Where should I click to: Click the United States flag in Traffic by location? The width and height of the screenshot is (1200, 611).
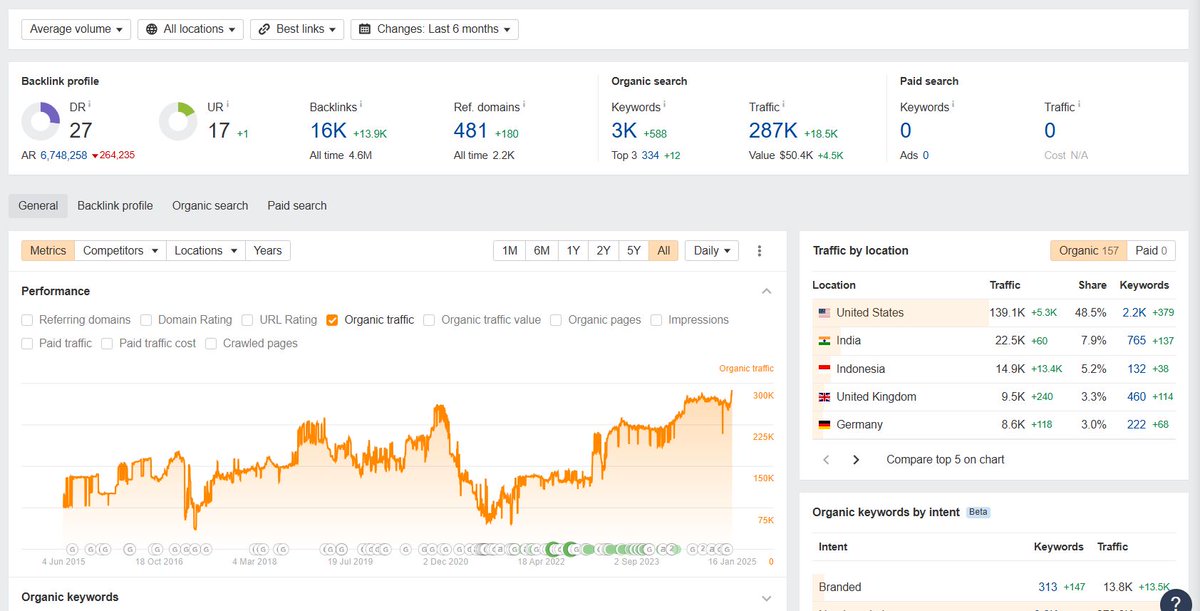coord(822,312)
